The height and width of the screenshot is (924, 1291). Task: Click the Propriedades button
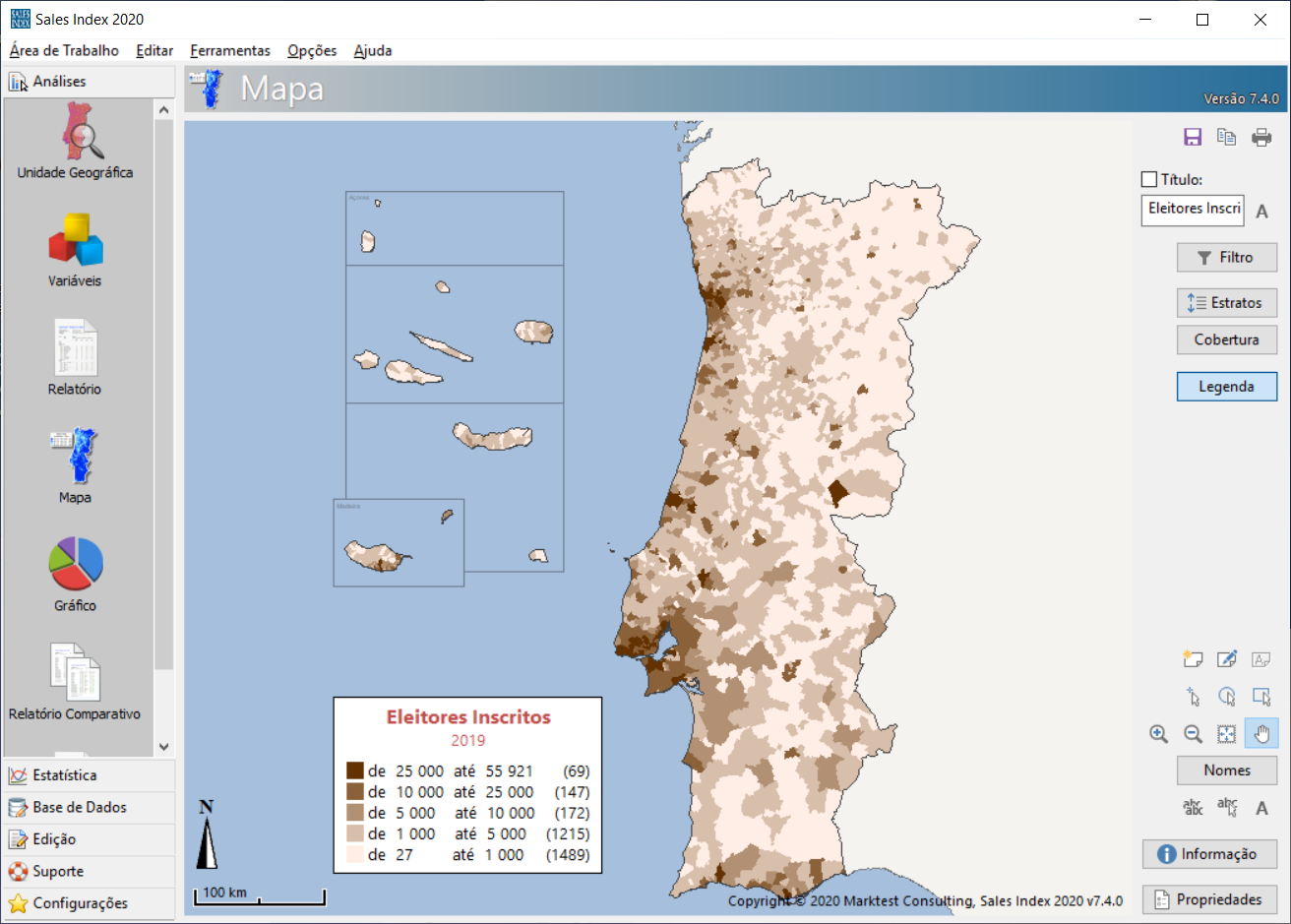coord(1209,899)
